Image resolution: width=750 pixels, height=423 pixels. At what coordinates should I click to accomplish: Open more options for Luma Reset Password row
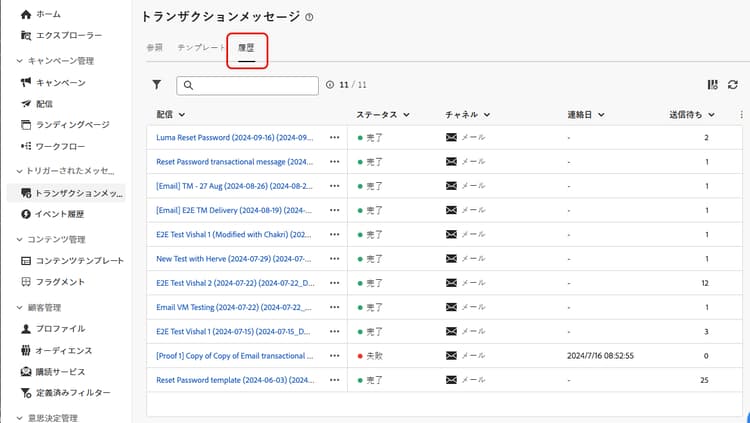pos(334,137)
